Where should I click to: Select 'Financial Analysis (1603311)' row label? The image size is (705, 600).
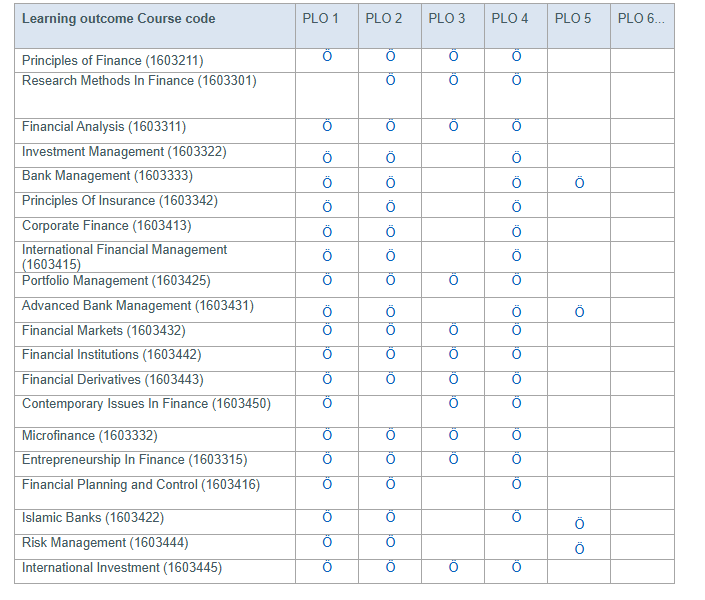pyautogui.click(x=104, y=127)
